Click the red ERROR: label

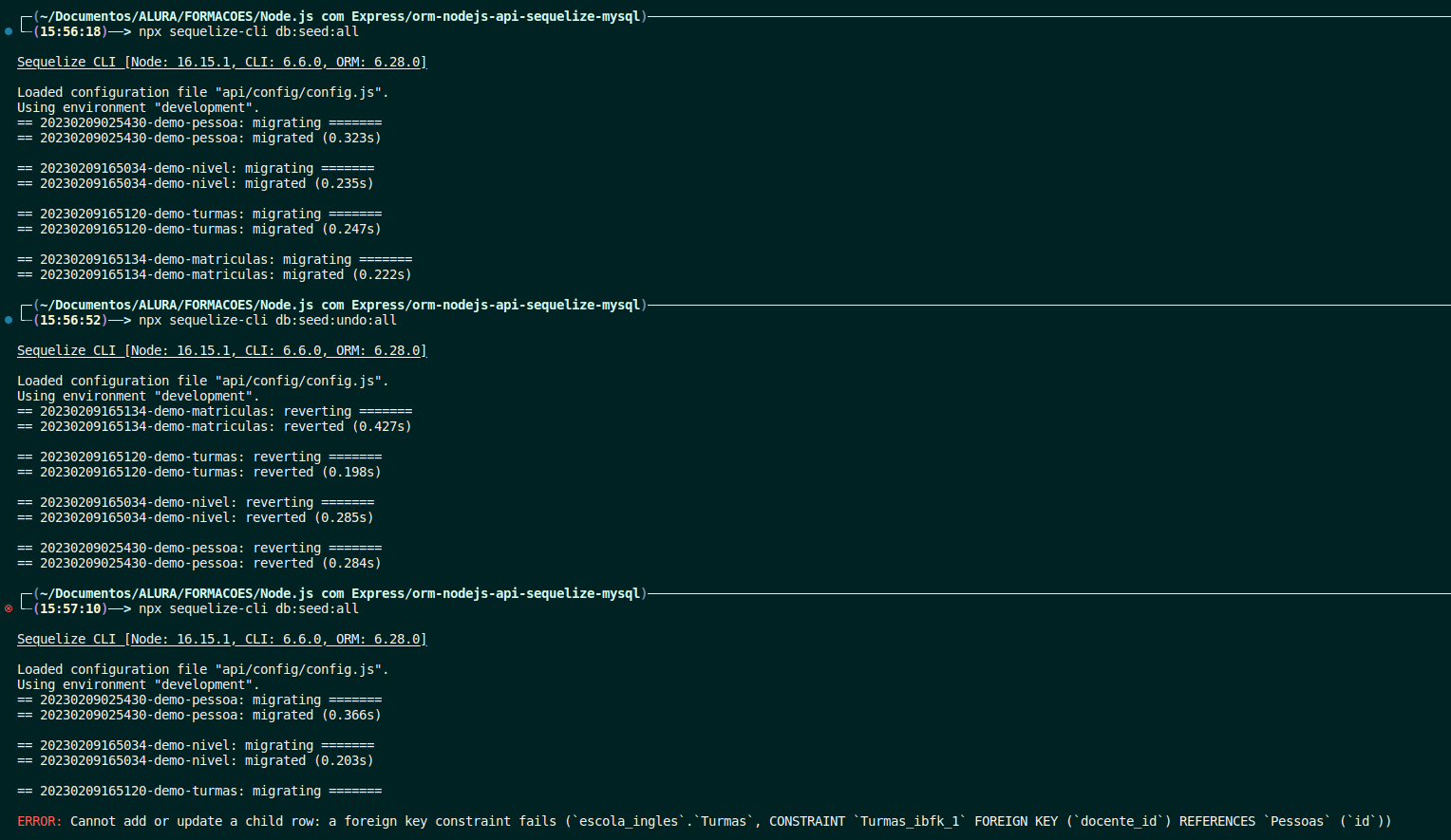40,821
